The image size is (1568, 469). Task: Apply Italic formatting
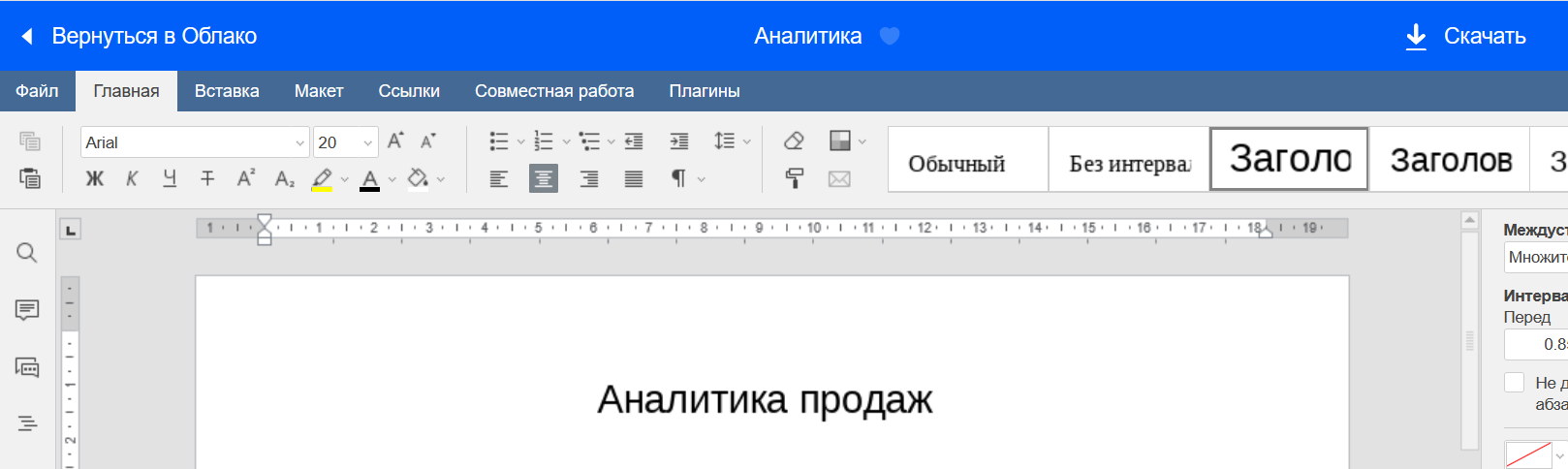coord(132,179)
